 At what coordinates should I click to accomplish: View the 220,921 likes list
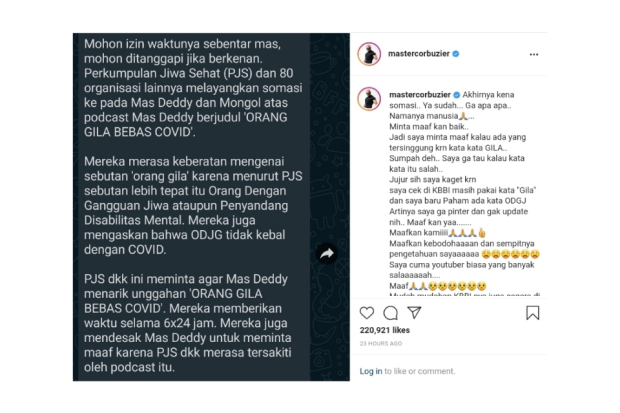coord(385,330)
